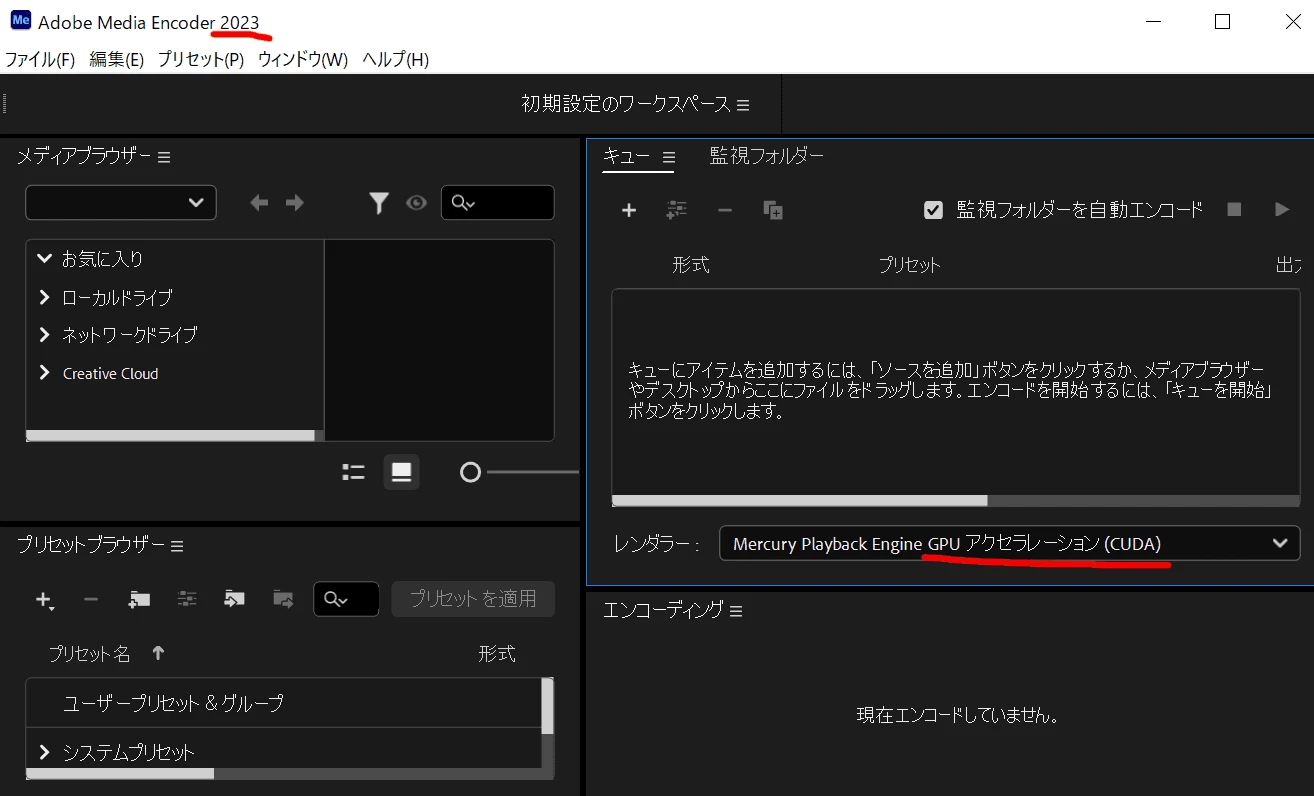Click the preset browser search field
The width and height of the screenshot is (1314, 796).
tap(346, 599)
